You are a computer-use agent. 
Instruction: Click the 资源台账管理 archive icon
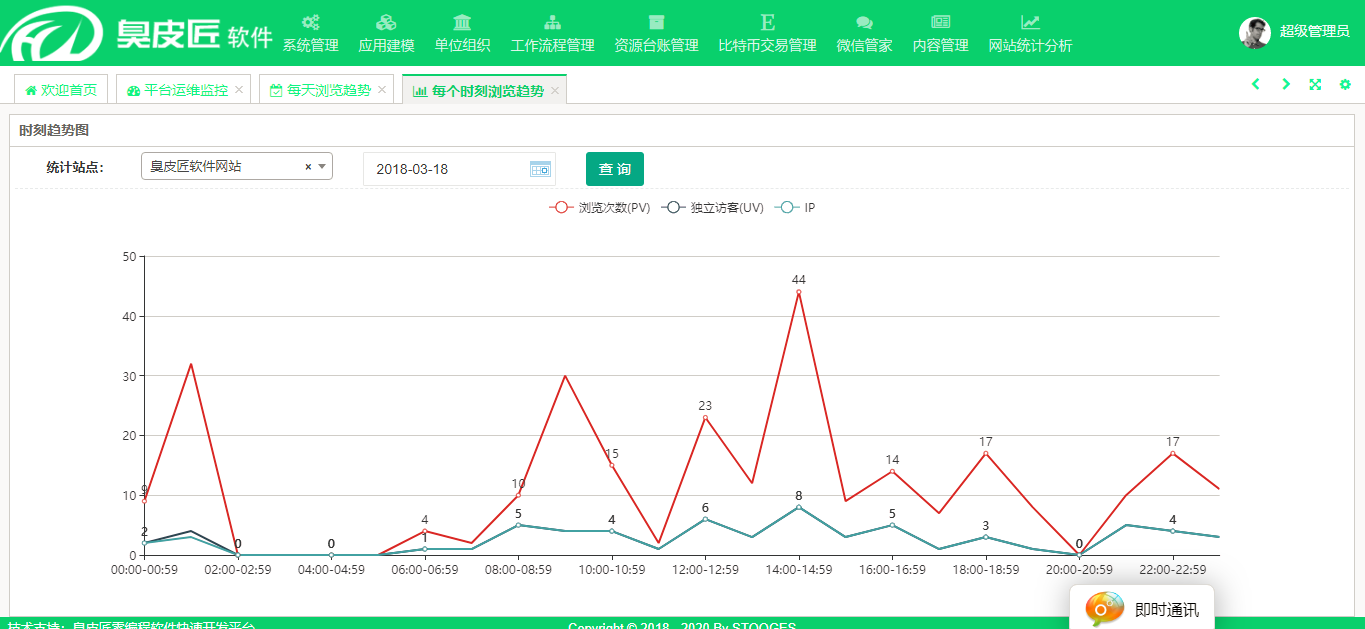point(656,22)
